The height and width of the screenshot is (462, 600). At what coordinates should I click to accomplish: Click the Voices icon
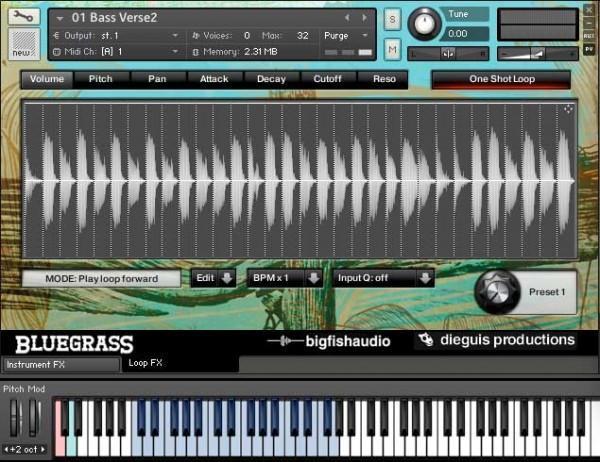click(196, 36)
